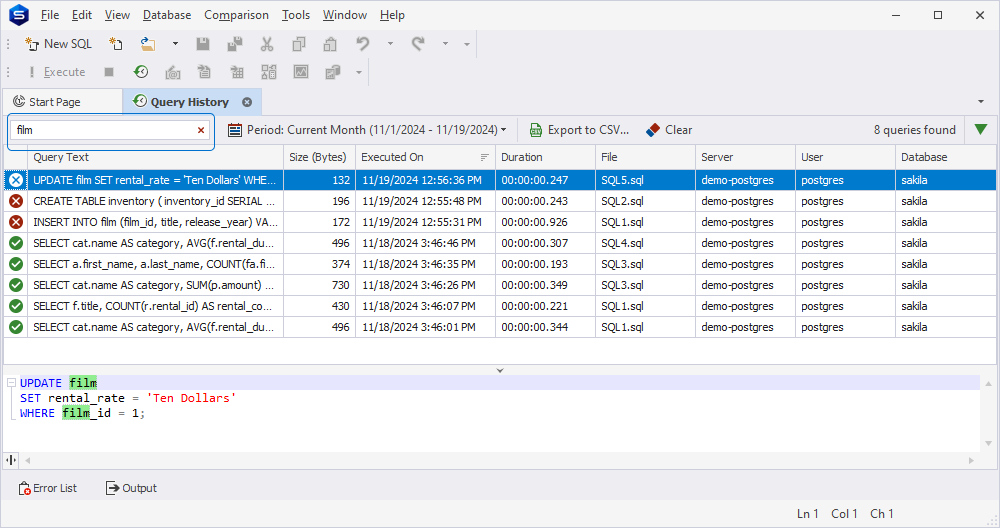Open the View menu
1000x528 pixels.
117,15
